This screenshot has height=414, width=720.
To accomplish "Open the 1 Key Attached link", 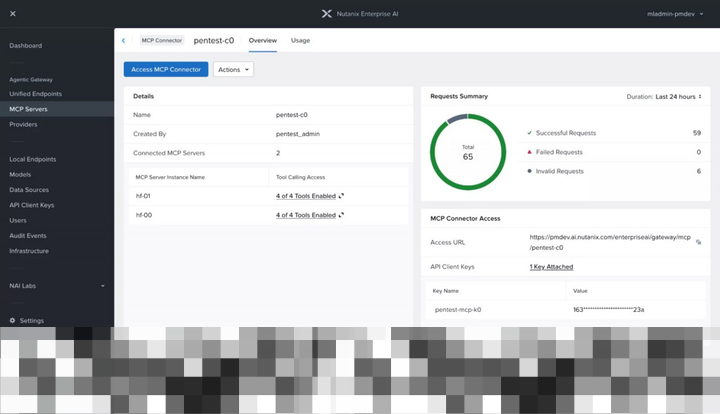I will point(551,267).
